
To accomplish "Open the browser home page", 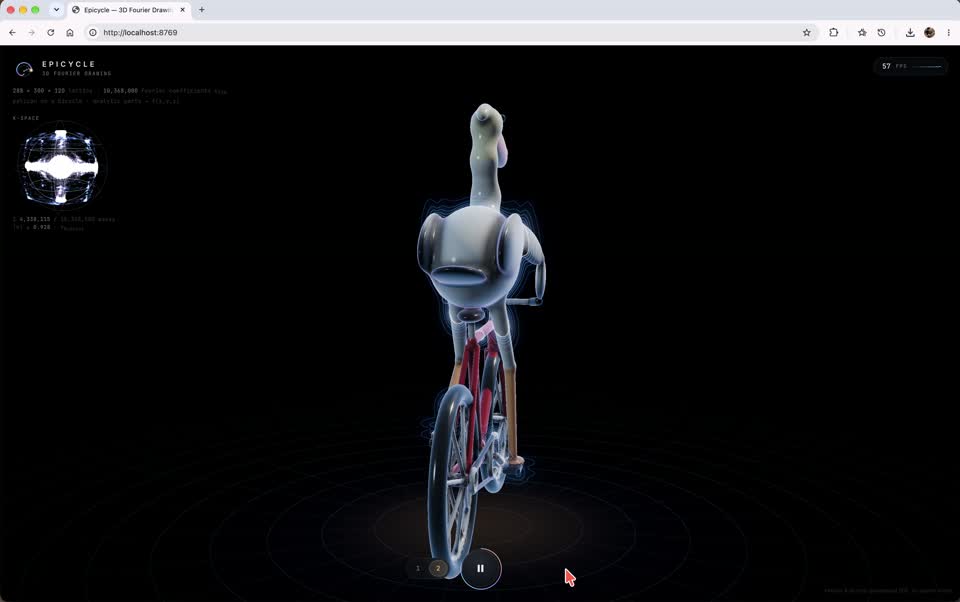I will click(x=70, y=32).
